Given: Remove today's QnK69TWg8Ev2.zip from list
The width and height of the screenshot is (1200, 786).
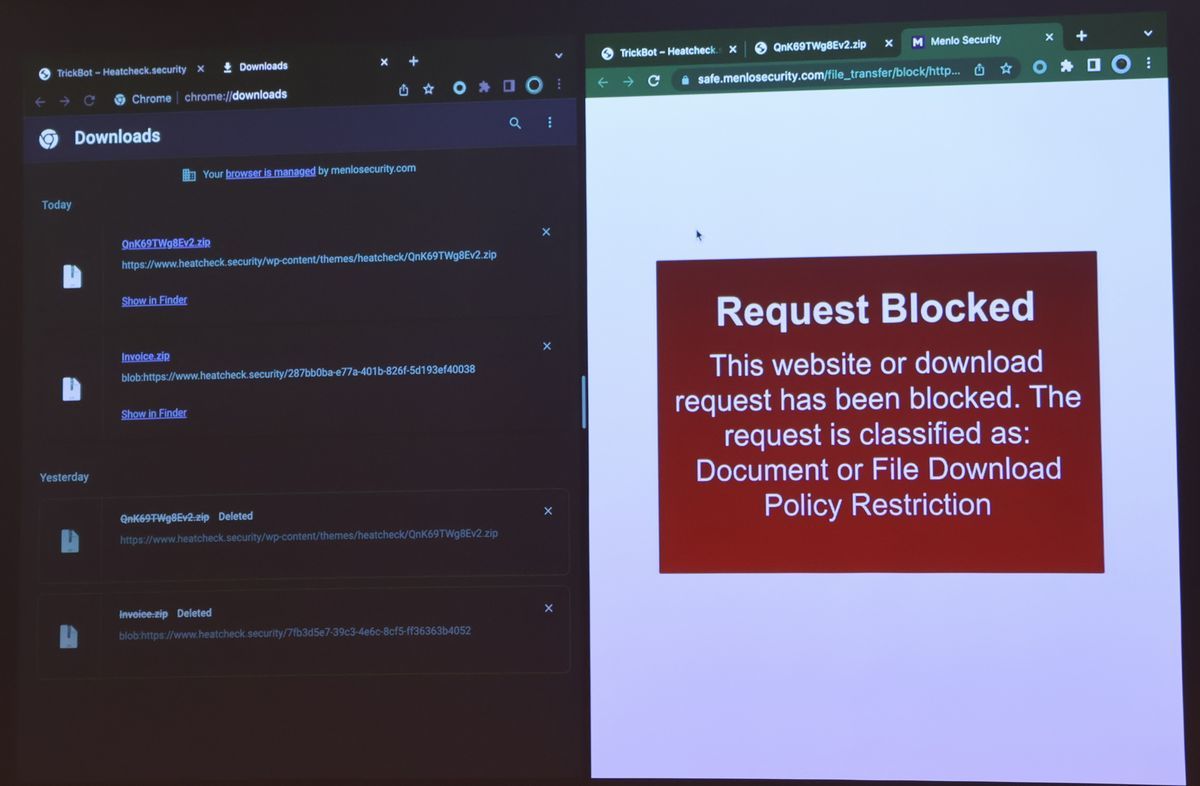Looking at the screenshot, I should coord(546,232).
